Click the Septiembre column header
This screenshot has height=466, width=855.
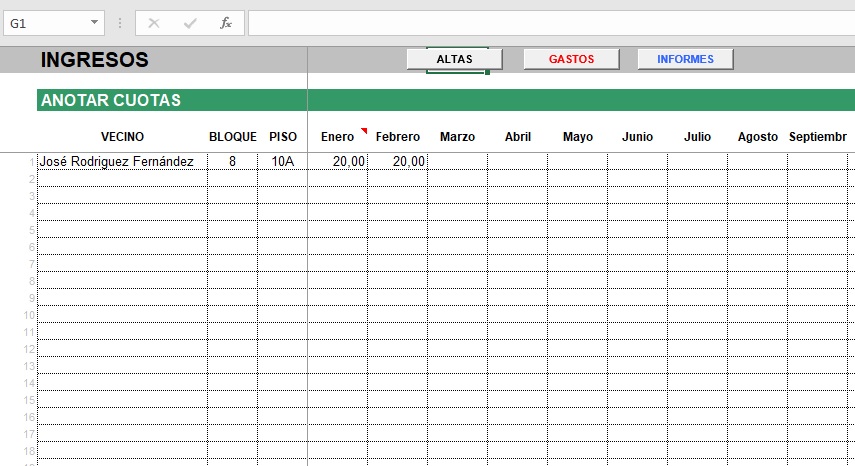(x=818, y=137)
